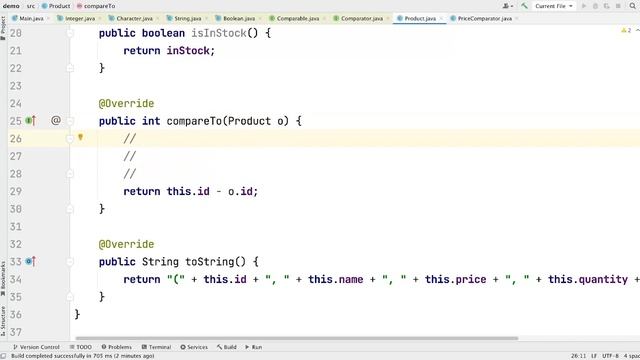The image size is (640, 360).
Task: Open the Main.java editor tab
Action: pos(31,18)
